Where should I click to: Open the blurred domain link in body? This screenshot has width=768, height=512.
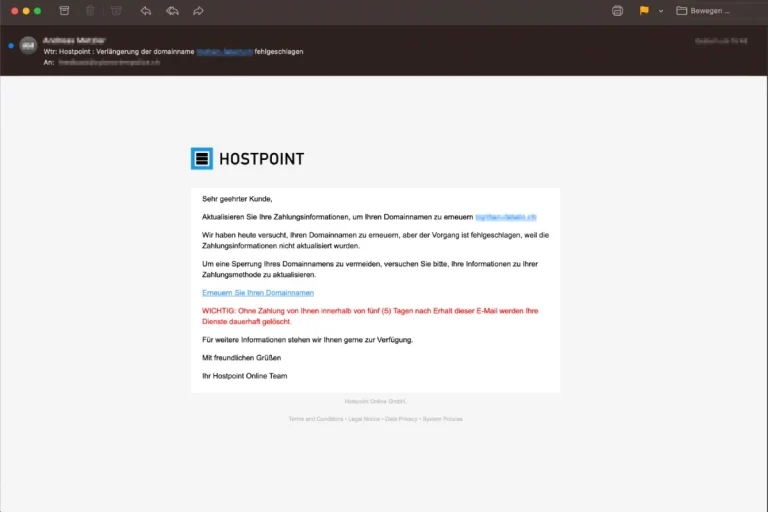(x=505, y=217)
